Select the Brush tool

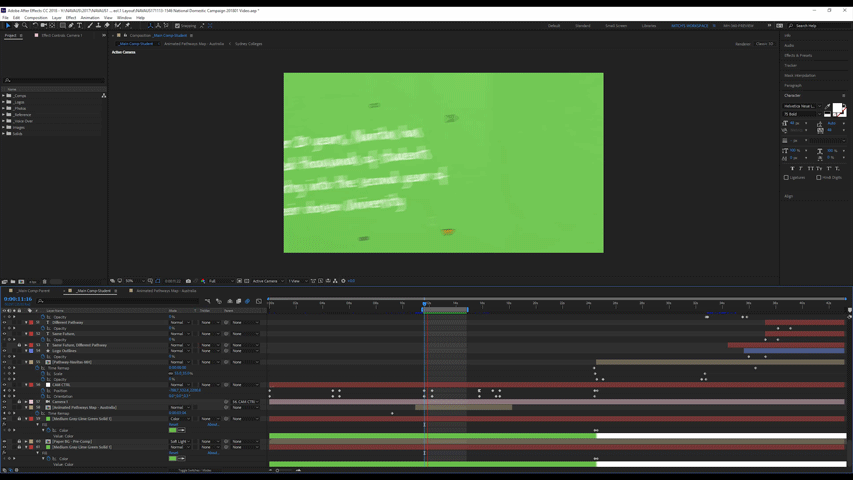pyautogui.click(x=90, y=26)
